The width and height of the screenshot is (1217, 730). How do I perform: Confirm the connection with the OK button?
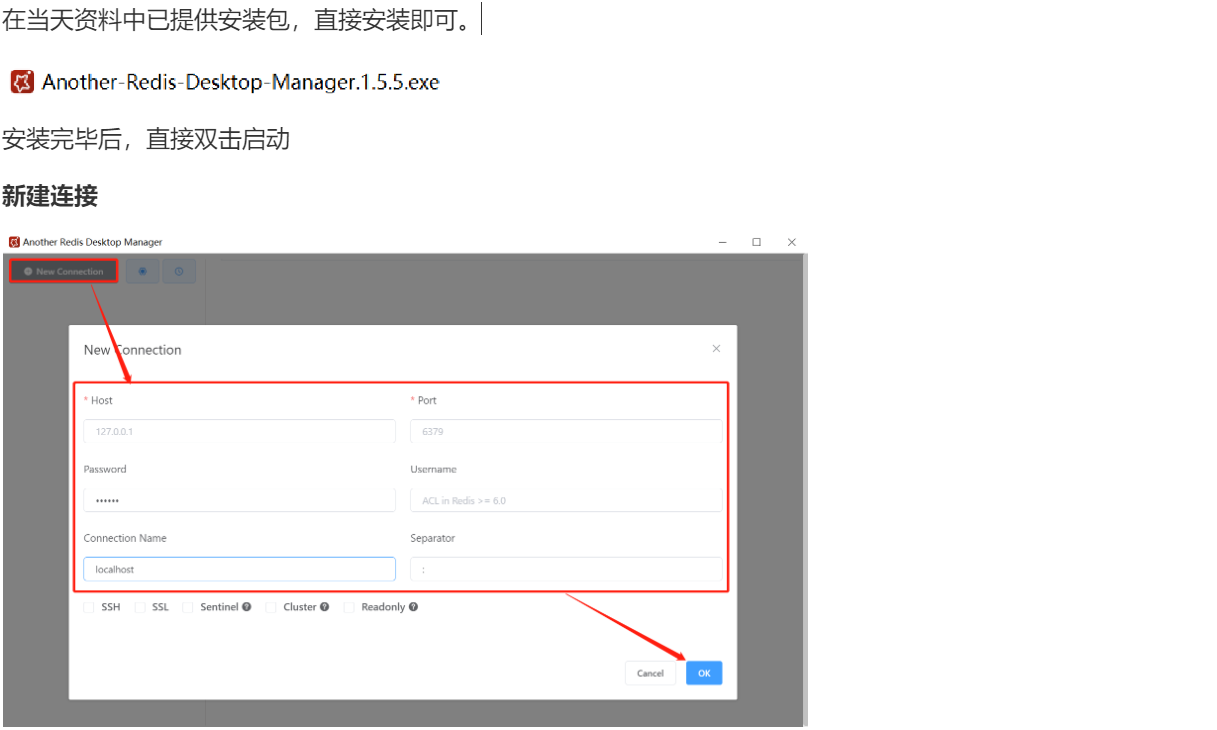[703, 672]
